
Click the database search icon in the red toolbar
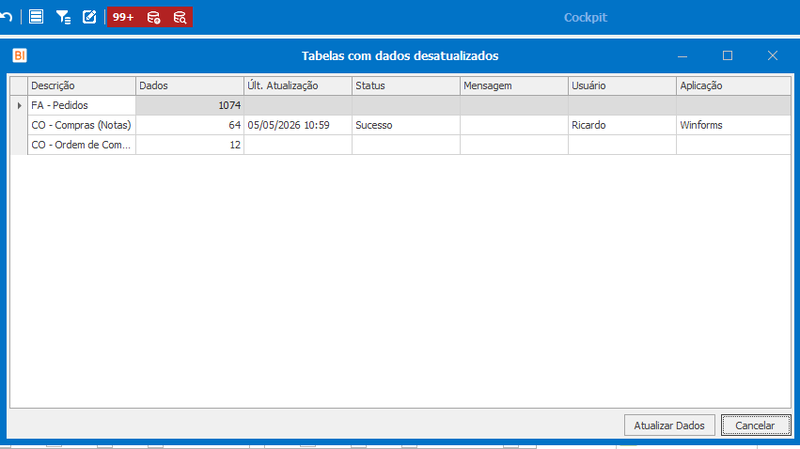180,17
